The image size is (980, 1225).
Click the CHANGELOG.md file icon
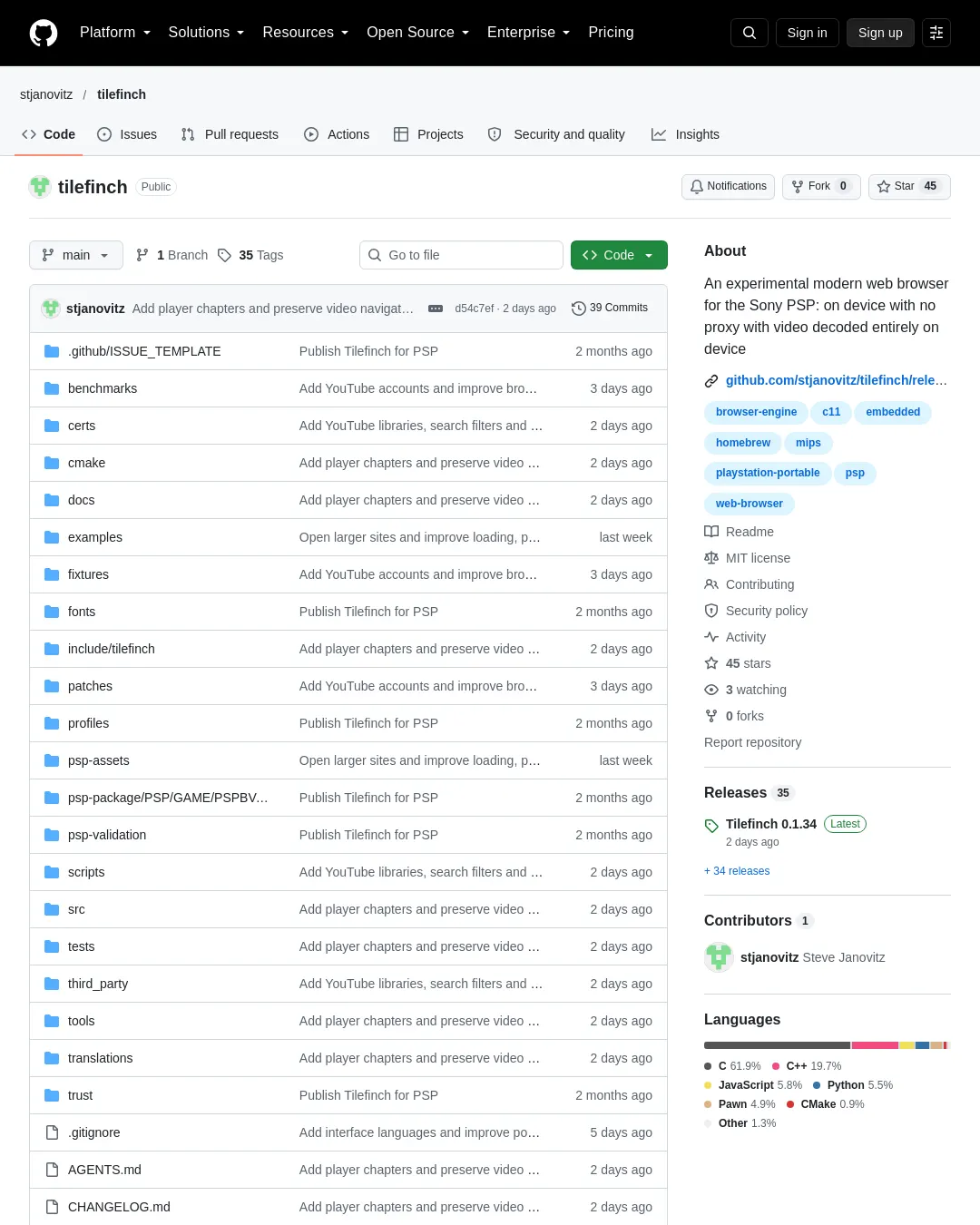52,1207
